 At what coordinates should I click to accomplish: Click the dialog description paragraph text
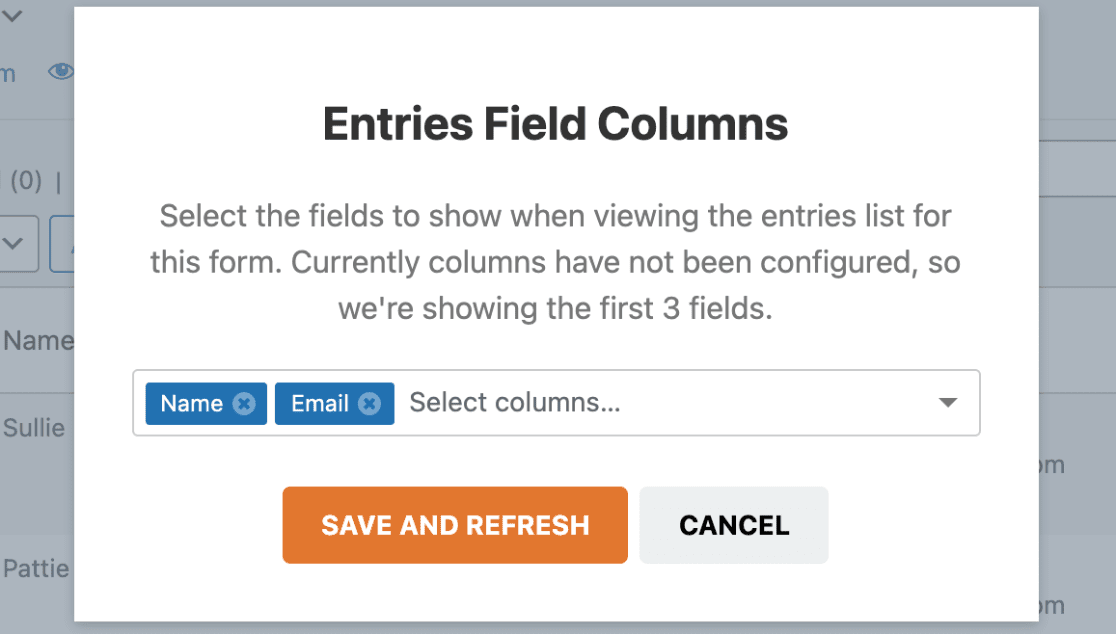click(x=555, y=263)
